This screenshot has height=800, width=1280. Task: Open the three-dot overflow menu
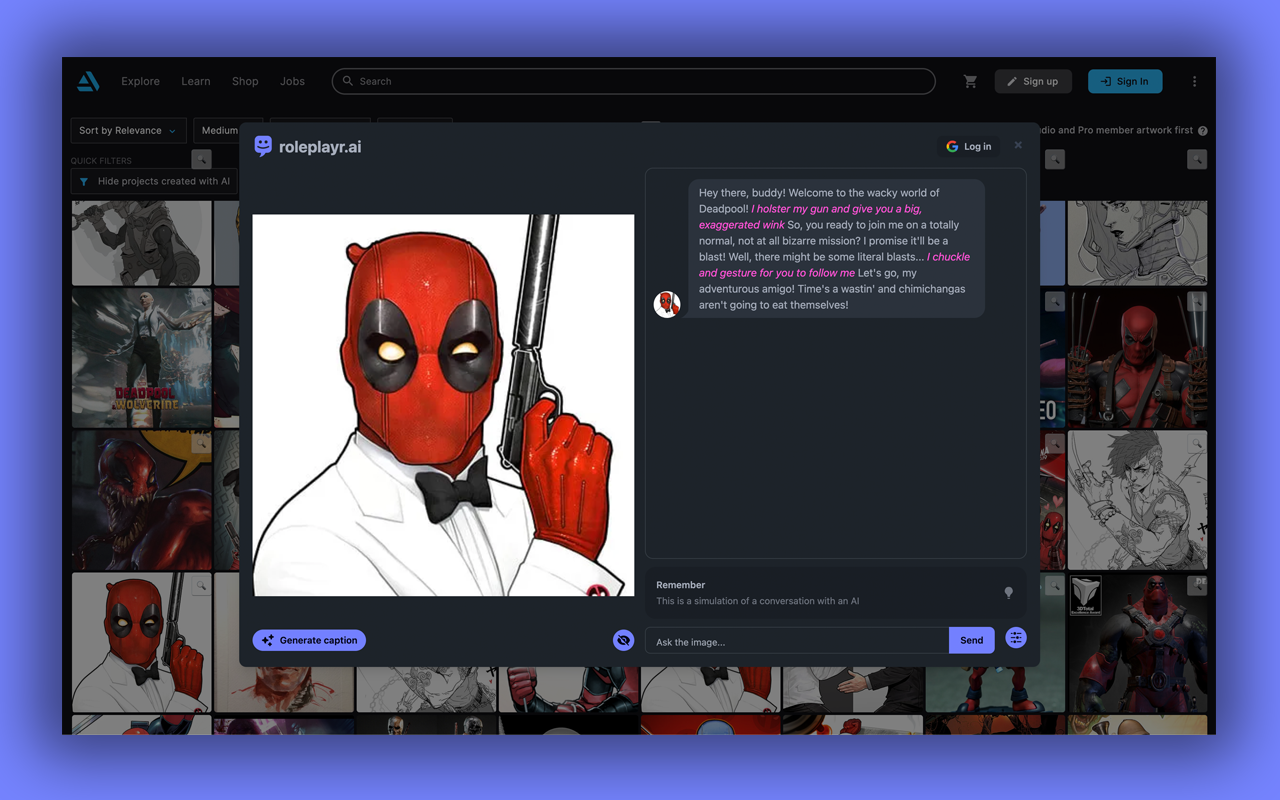(1194, 81)
